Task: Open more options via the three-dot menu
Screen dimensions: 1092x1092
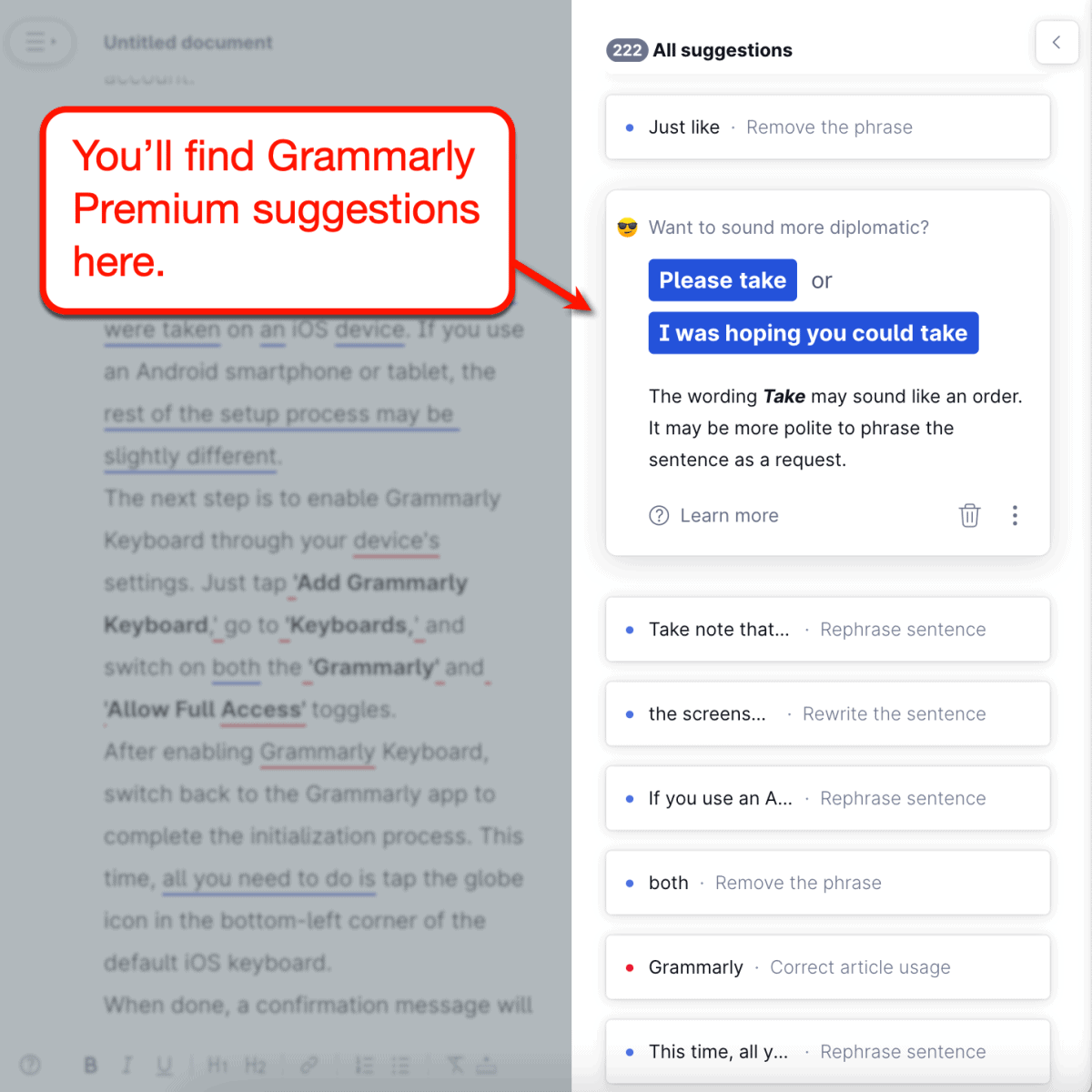Action: [x=1015, y=515]
